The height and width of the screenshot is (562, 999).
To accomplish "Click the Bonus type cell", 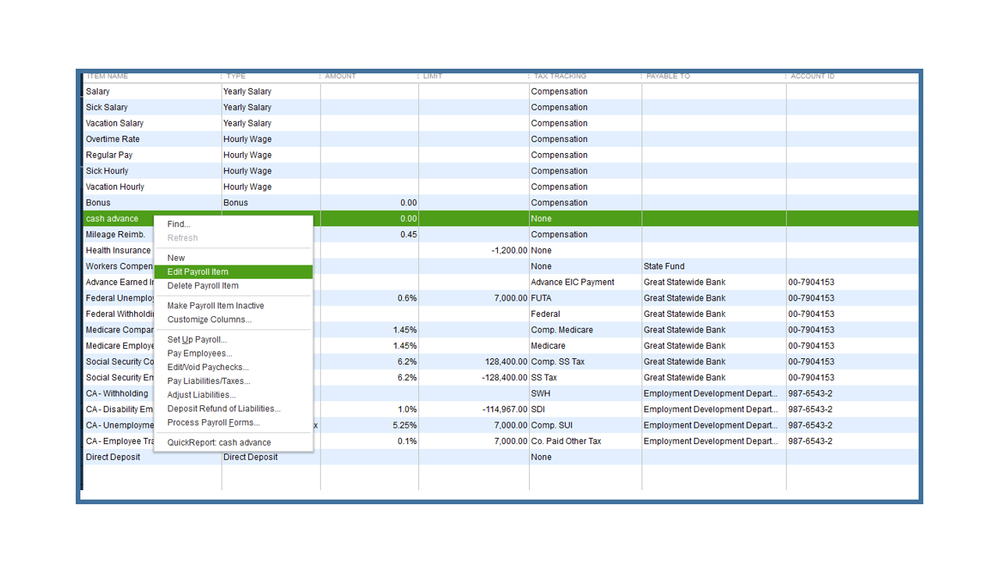I will coord(235,203).
